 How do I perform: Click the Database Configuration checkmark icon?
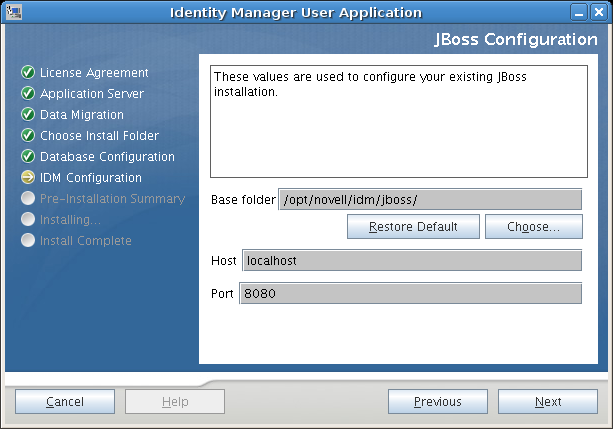[x=28, y=157]
